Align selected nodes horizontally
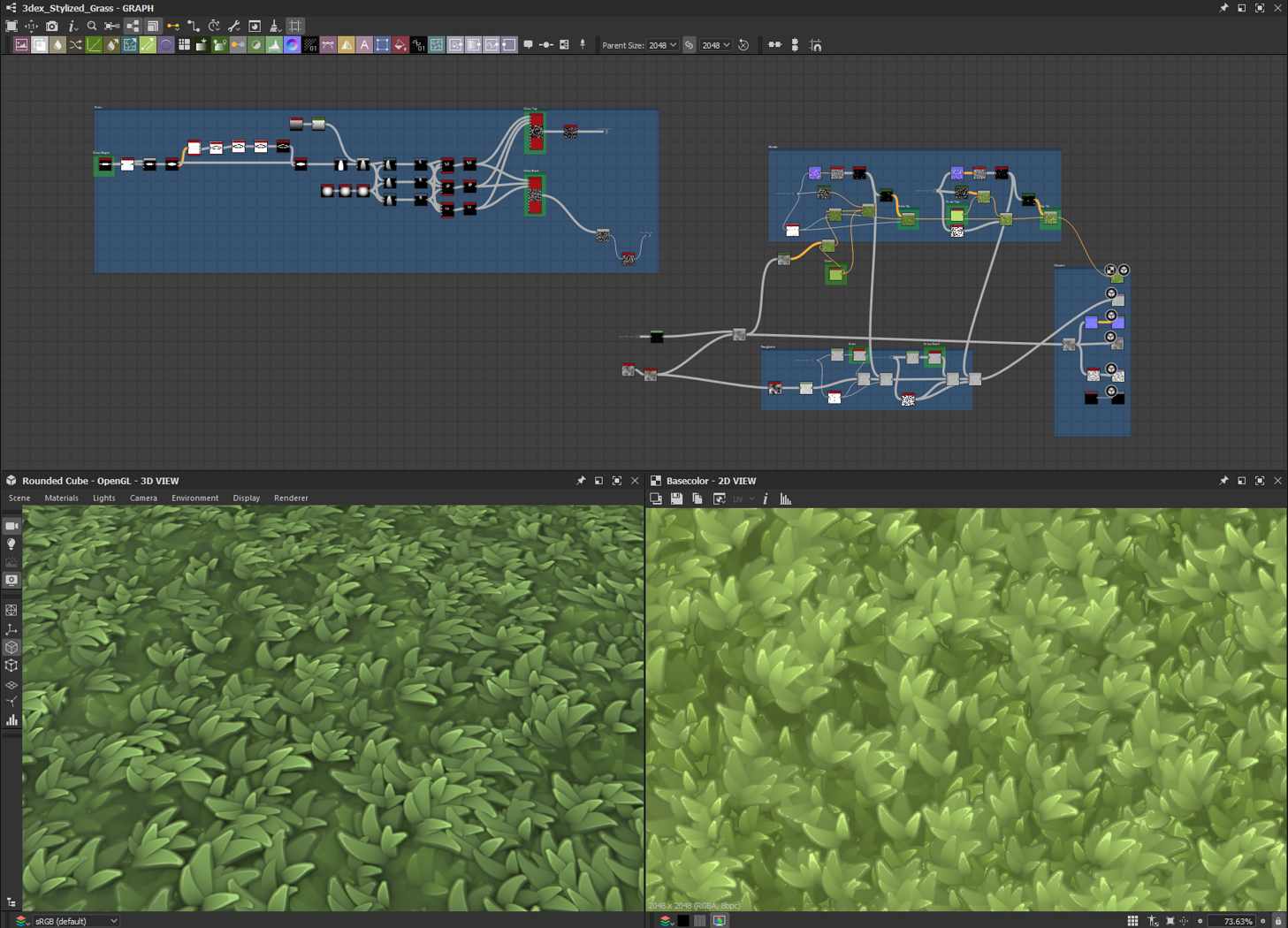Viewport: 1288px width, 928px height. [x=775, y=45]
